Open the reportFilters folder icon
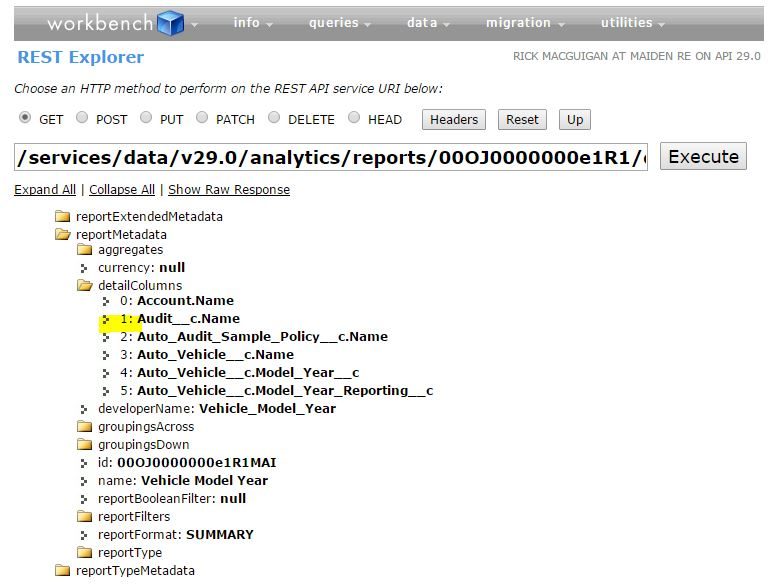The width and height of the screenshot is (776, 587). tap(85, 516)
